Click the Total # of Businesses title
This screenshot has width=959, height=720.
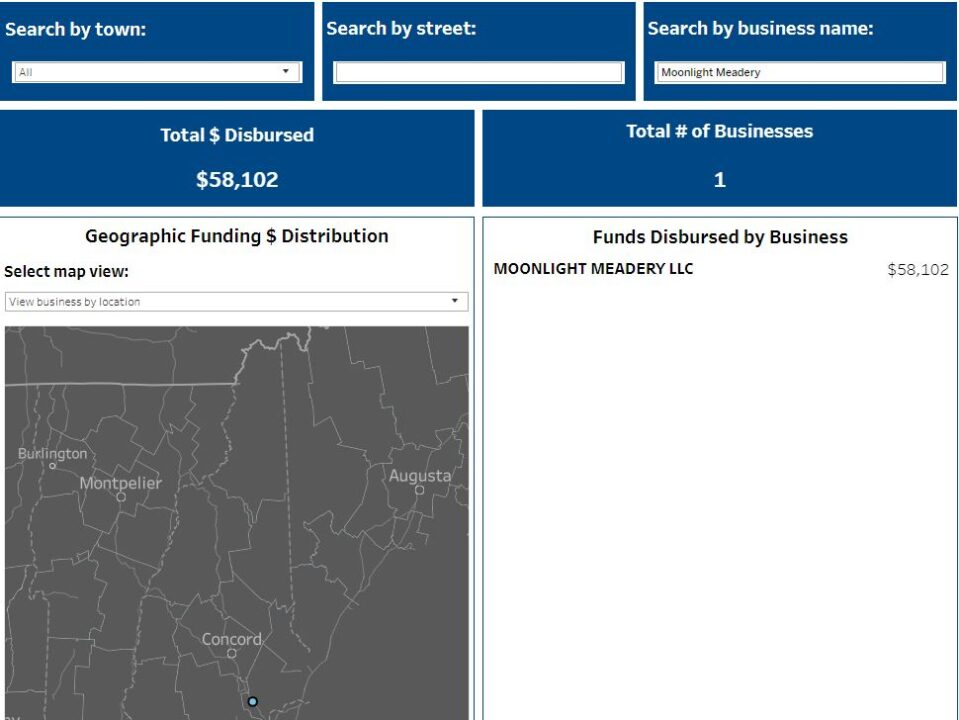(x=720, y=132)
